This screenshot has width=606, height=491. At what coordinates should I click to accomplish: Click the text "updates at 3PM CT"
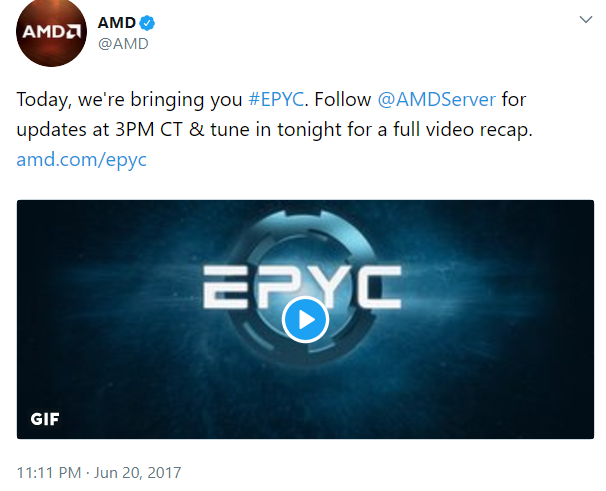pyautogui.click(x=99, y=130)
